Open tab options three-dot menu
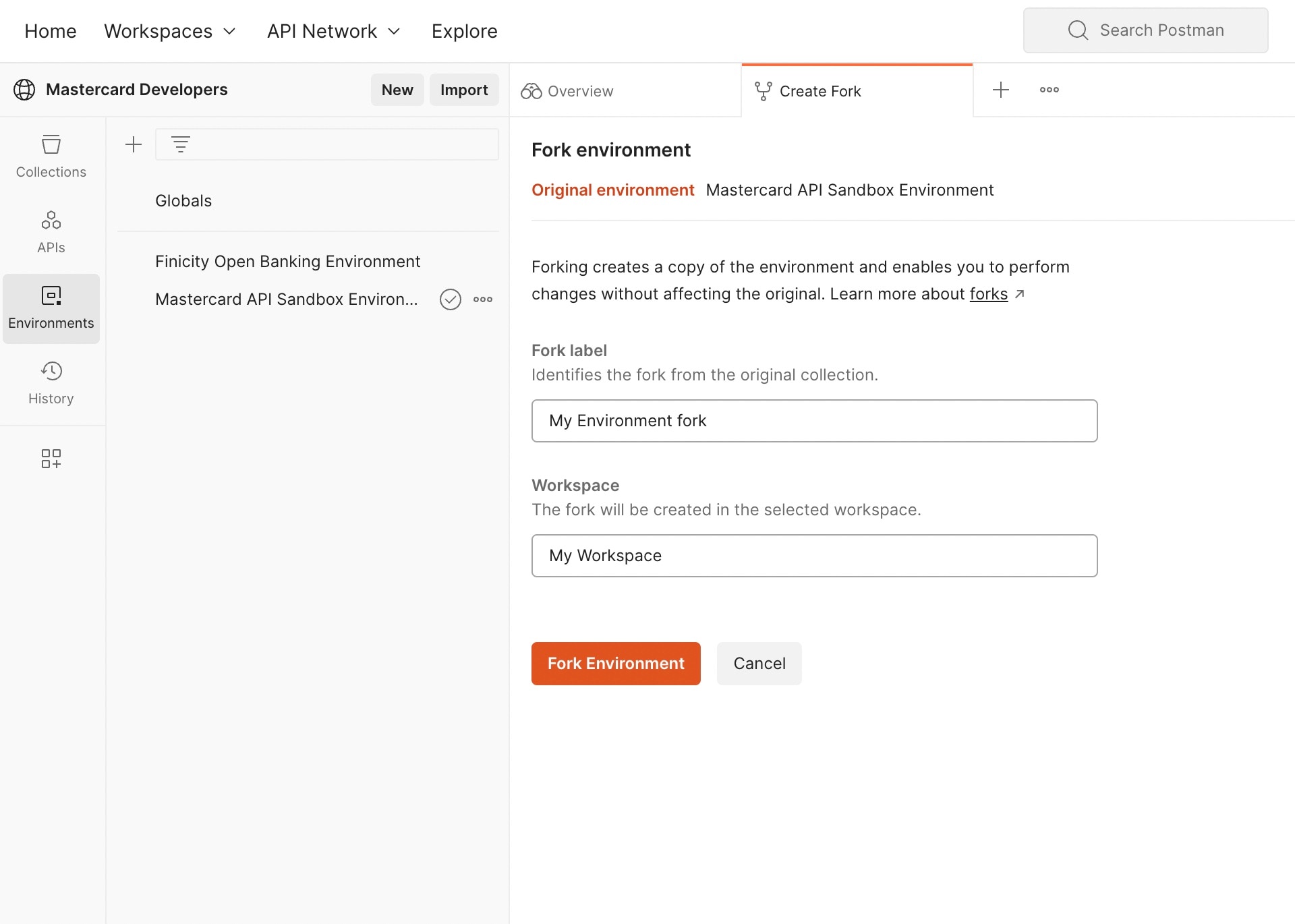The height and width of the screenshot is (924, 1295). (1049, 90)
